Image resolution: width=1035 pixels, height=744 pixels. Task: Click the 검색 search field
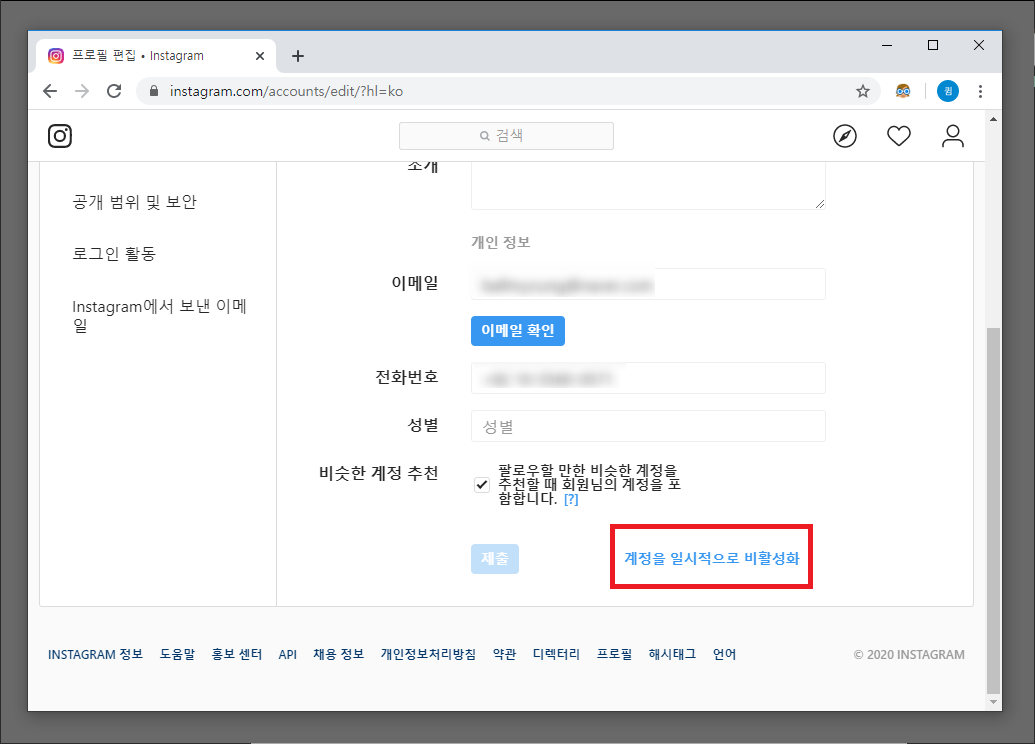point(506,136)
